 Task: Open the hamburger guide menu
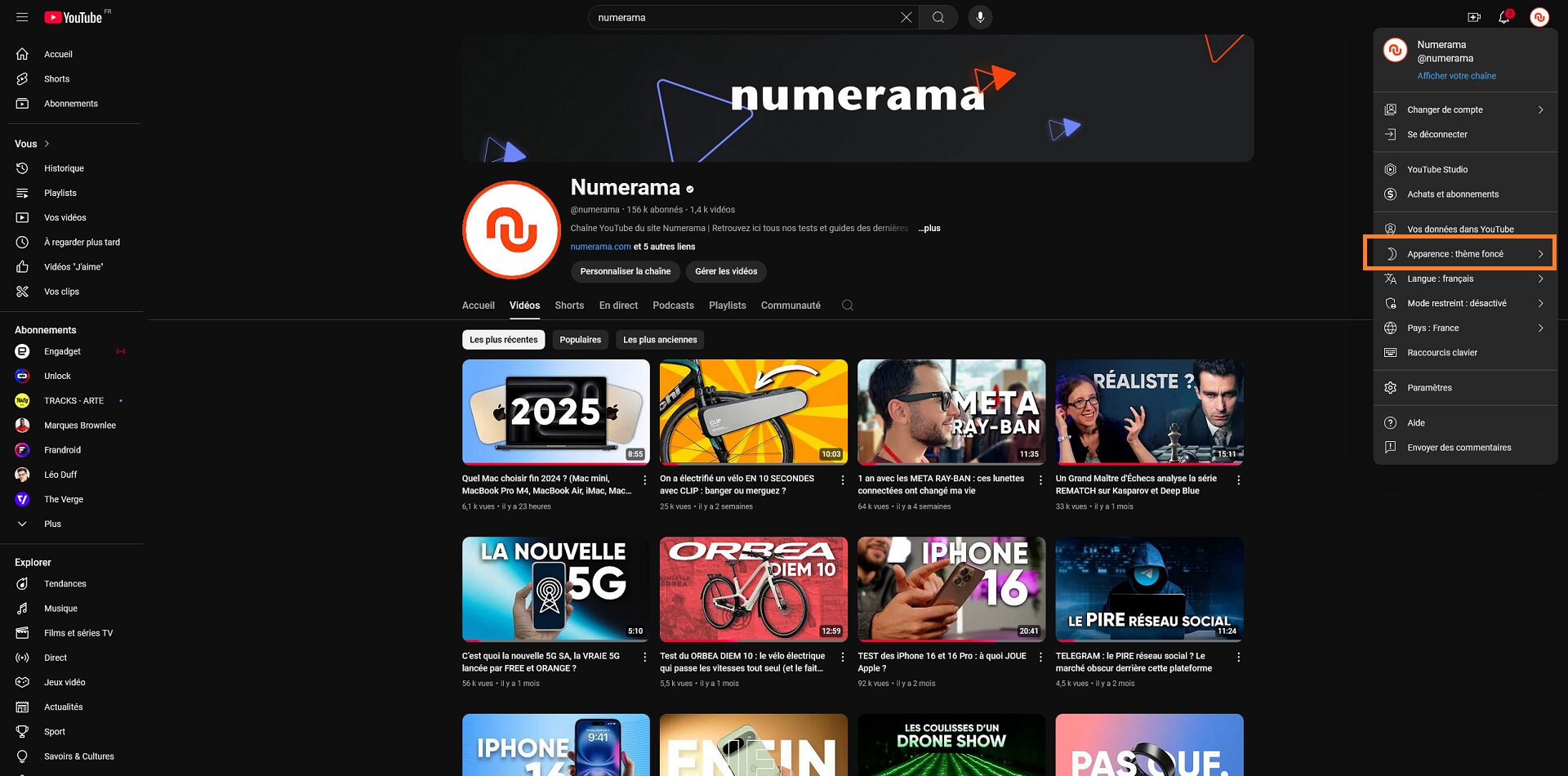22,17
